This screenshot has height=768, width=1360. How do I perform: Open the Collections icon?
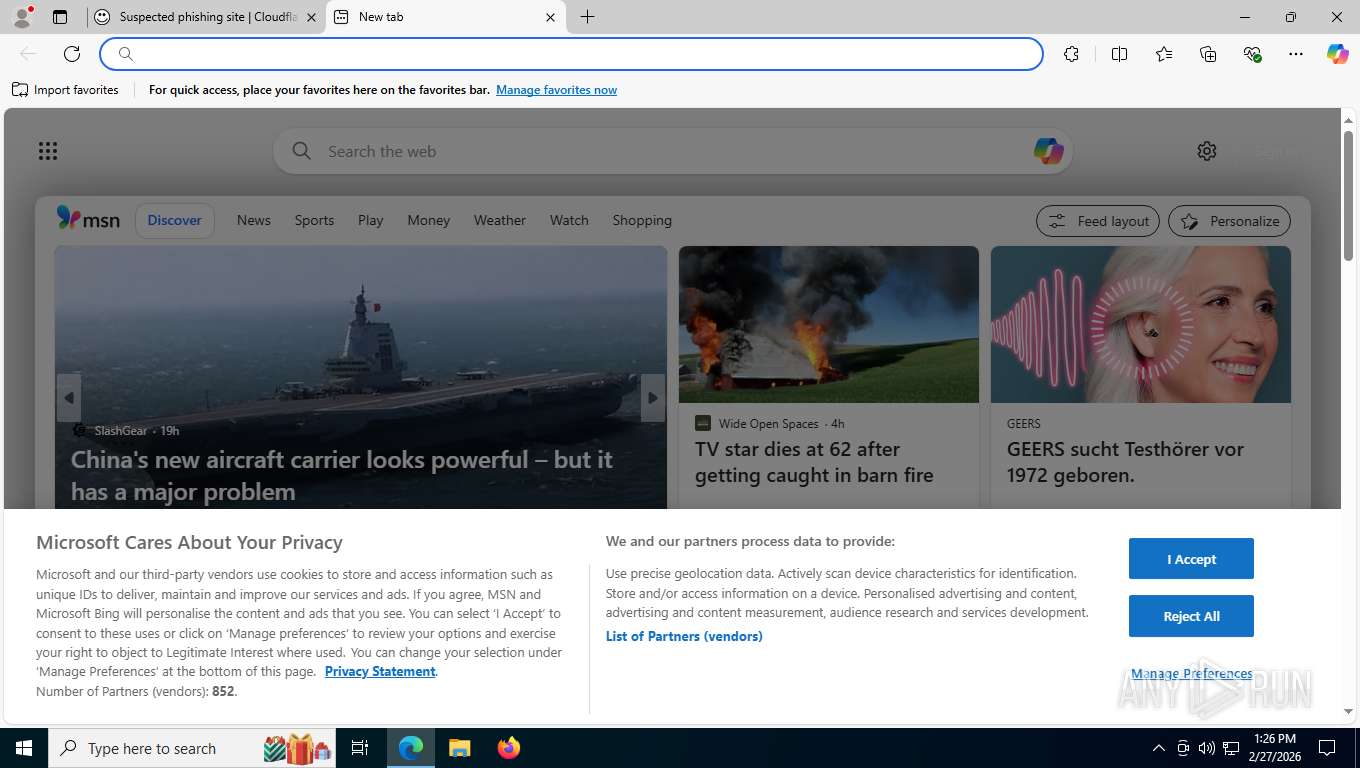(x=1208, y=54)
